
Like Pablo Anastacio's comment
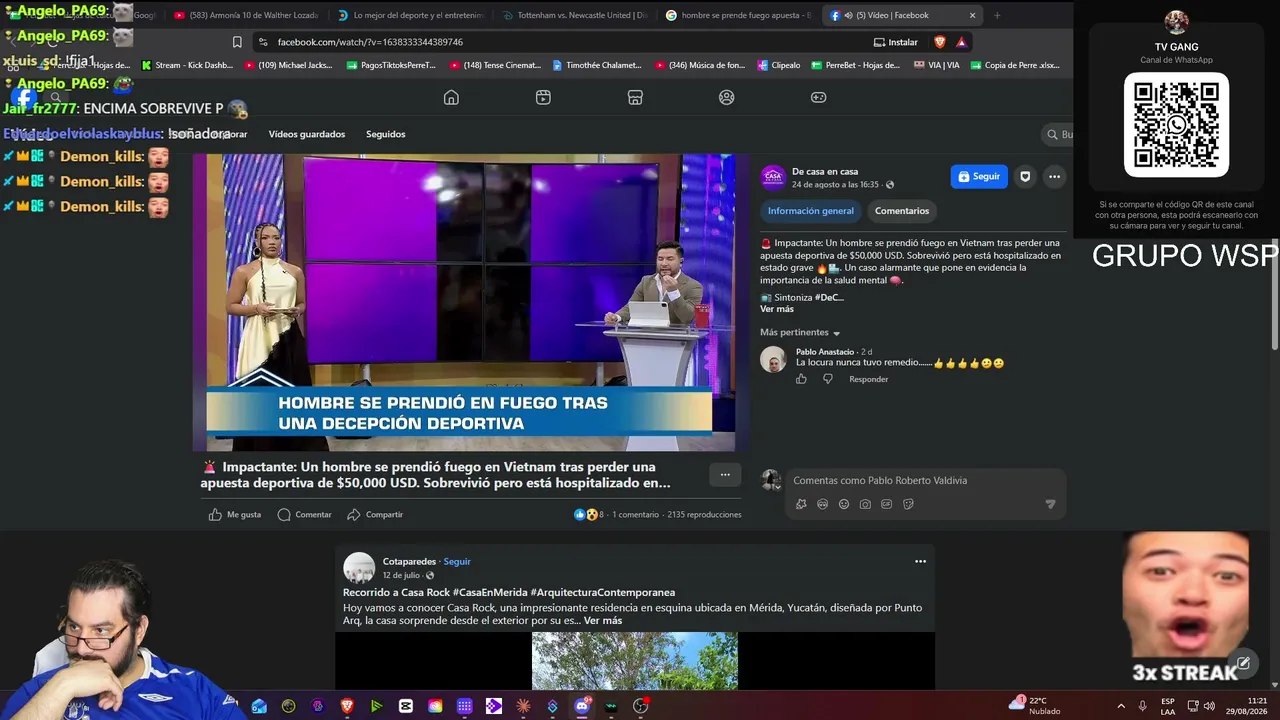[x=801, y=379]
